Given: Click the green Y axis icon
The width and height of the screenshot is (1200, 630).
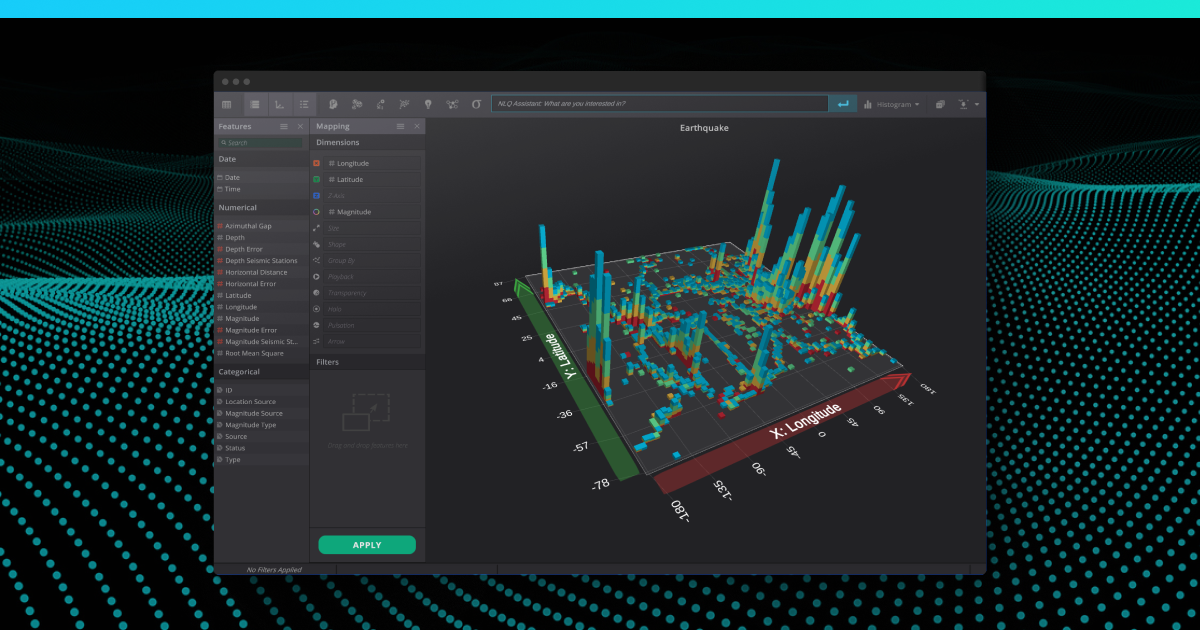Looking at the screenshot, I should tap(316, 180).
